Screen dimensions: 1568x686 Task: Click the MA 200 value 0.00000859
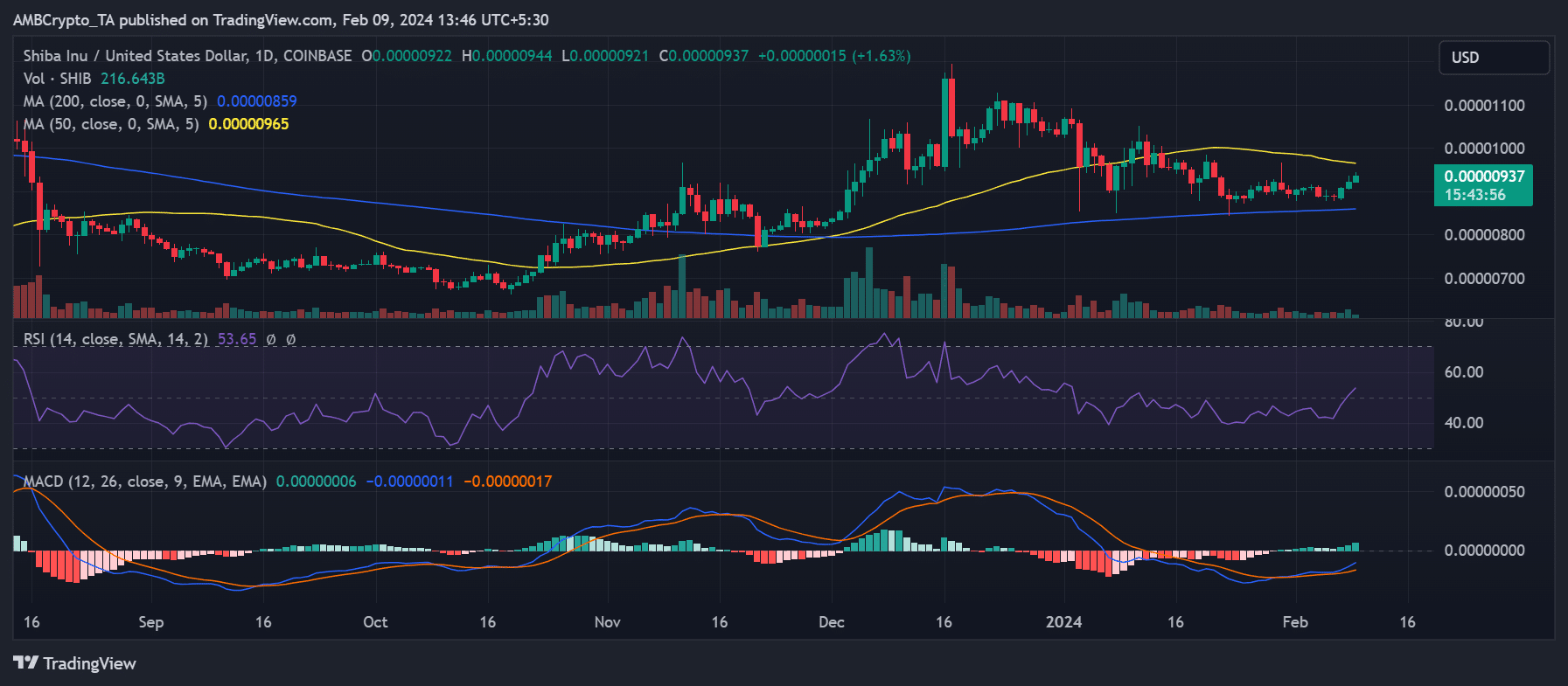[x=257, y=101]
